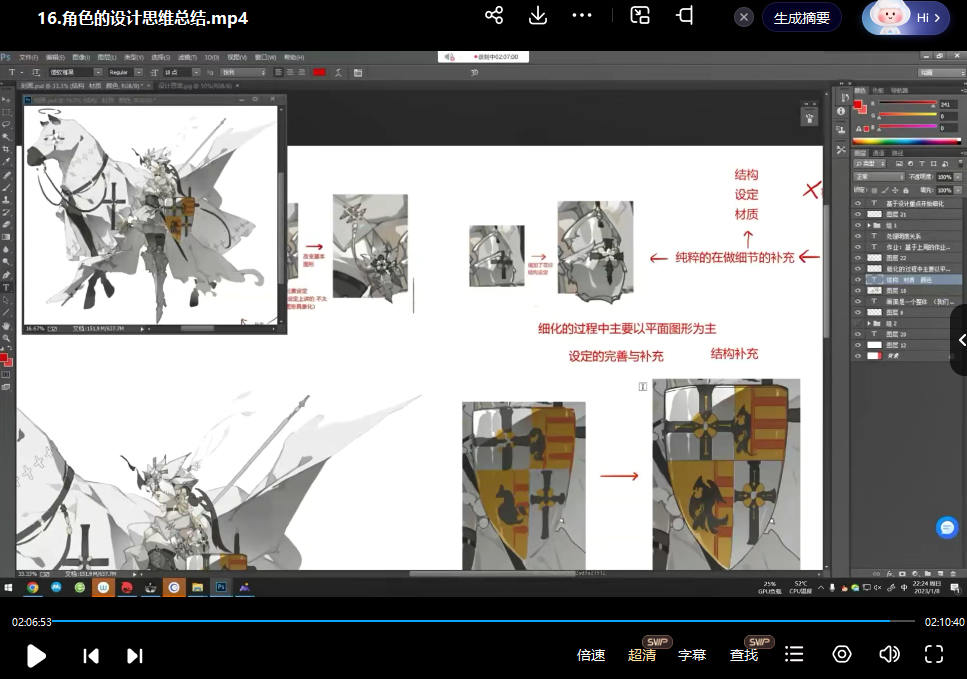
Task: Enter fullscreen mode
Action: 934,654
